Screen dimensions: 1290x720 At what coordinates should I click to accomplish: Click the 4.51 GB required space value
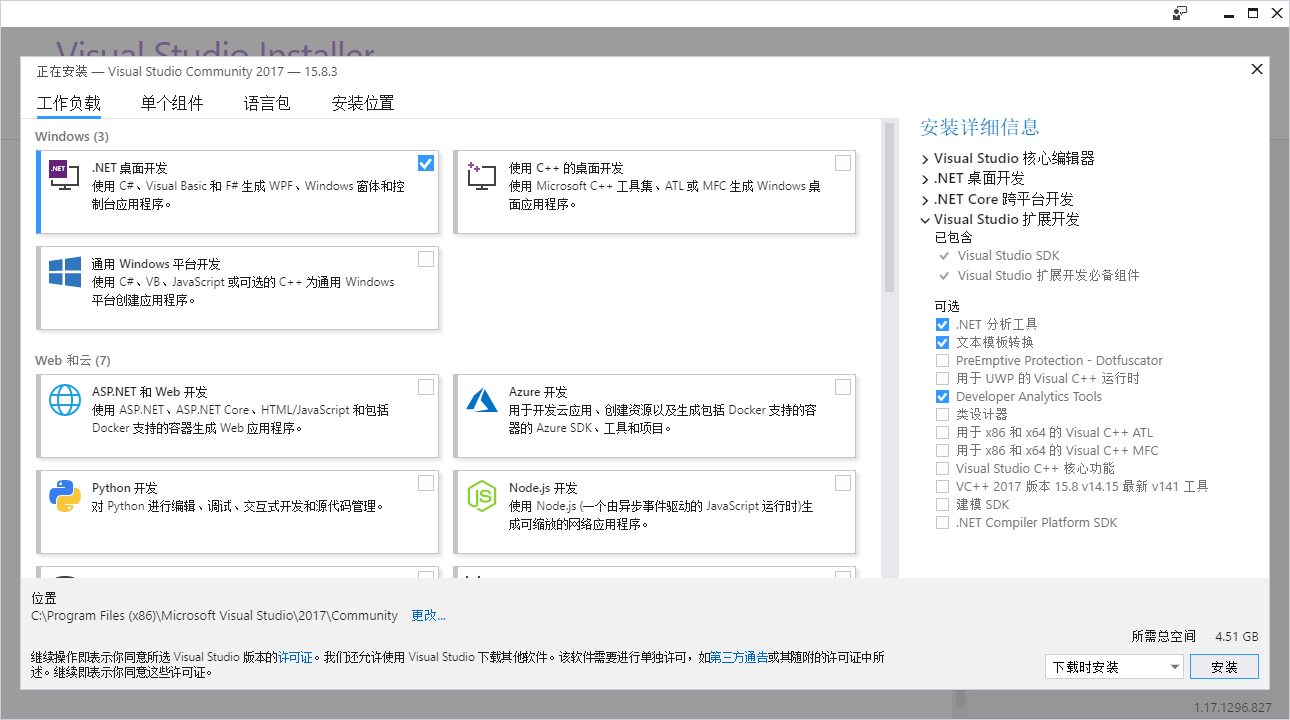click(1237, 637)
